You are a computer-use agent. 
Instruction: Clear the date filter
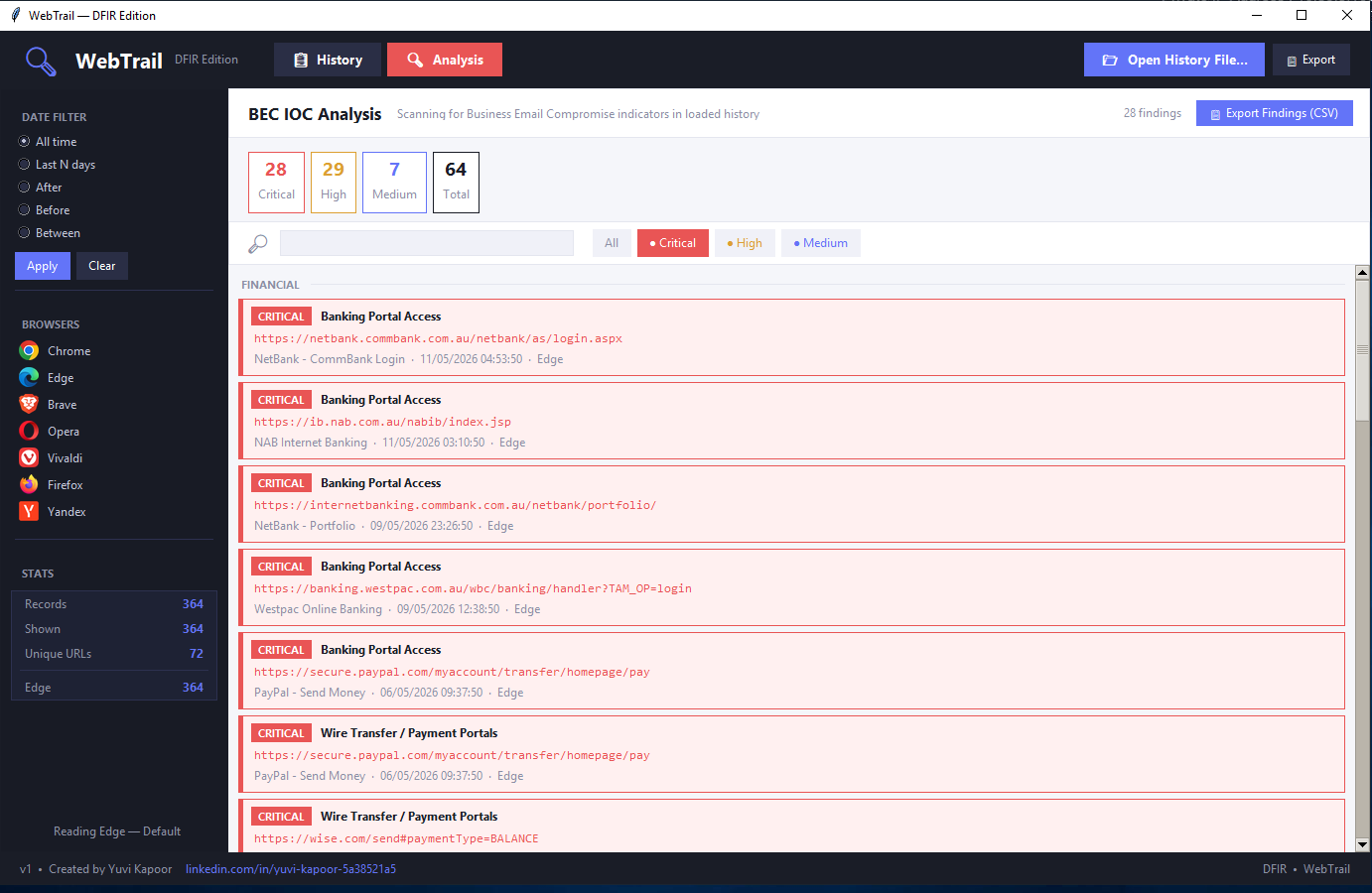pyautogui.click(x=102, y=266)
